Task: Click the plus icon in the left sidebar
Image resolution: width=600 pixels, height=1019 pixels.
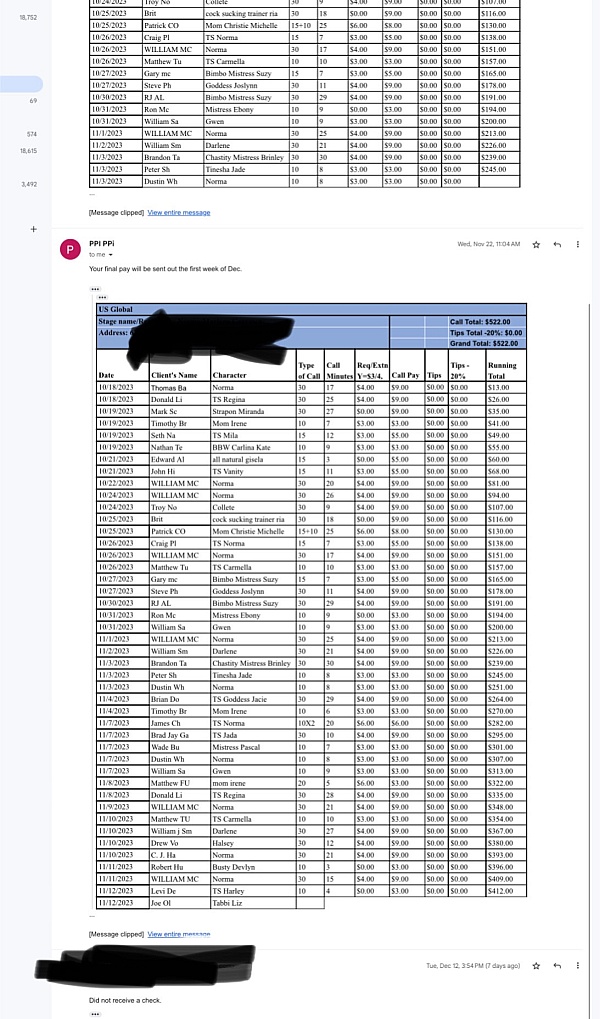Action: (33, 229)
